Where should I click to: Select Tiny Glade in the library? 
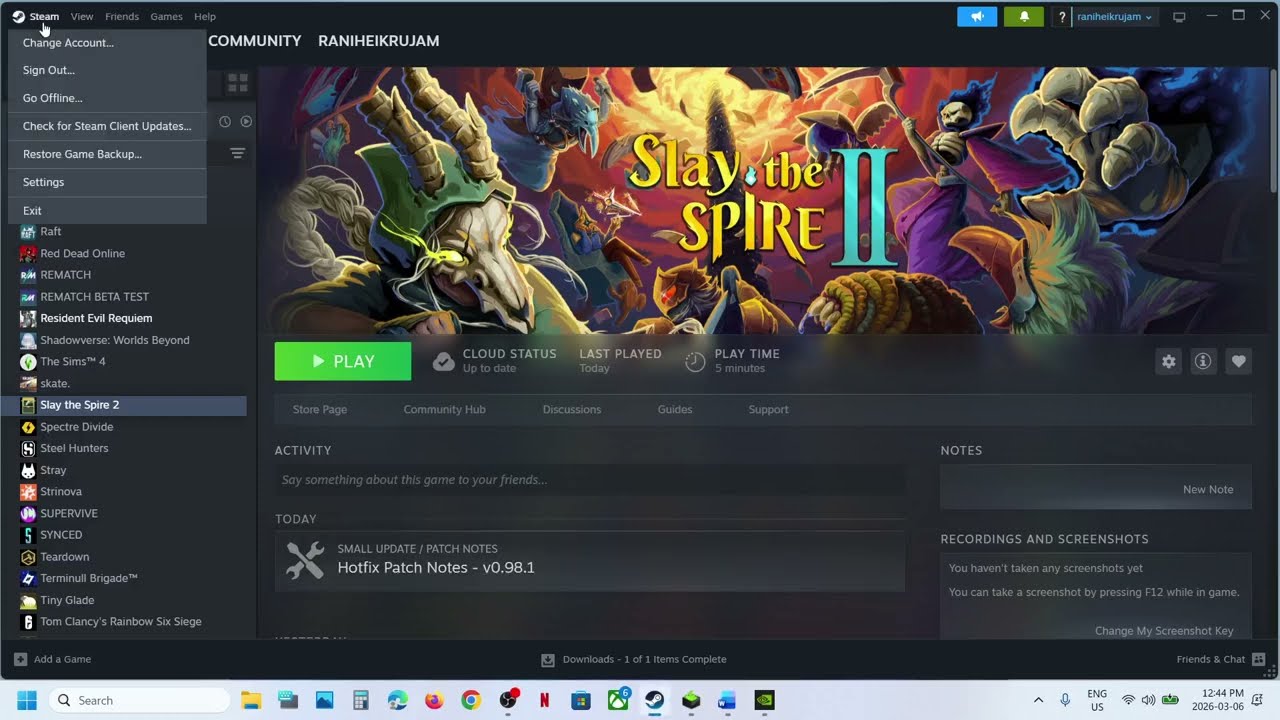click(67, 600)
